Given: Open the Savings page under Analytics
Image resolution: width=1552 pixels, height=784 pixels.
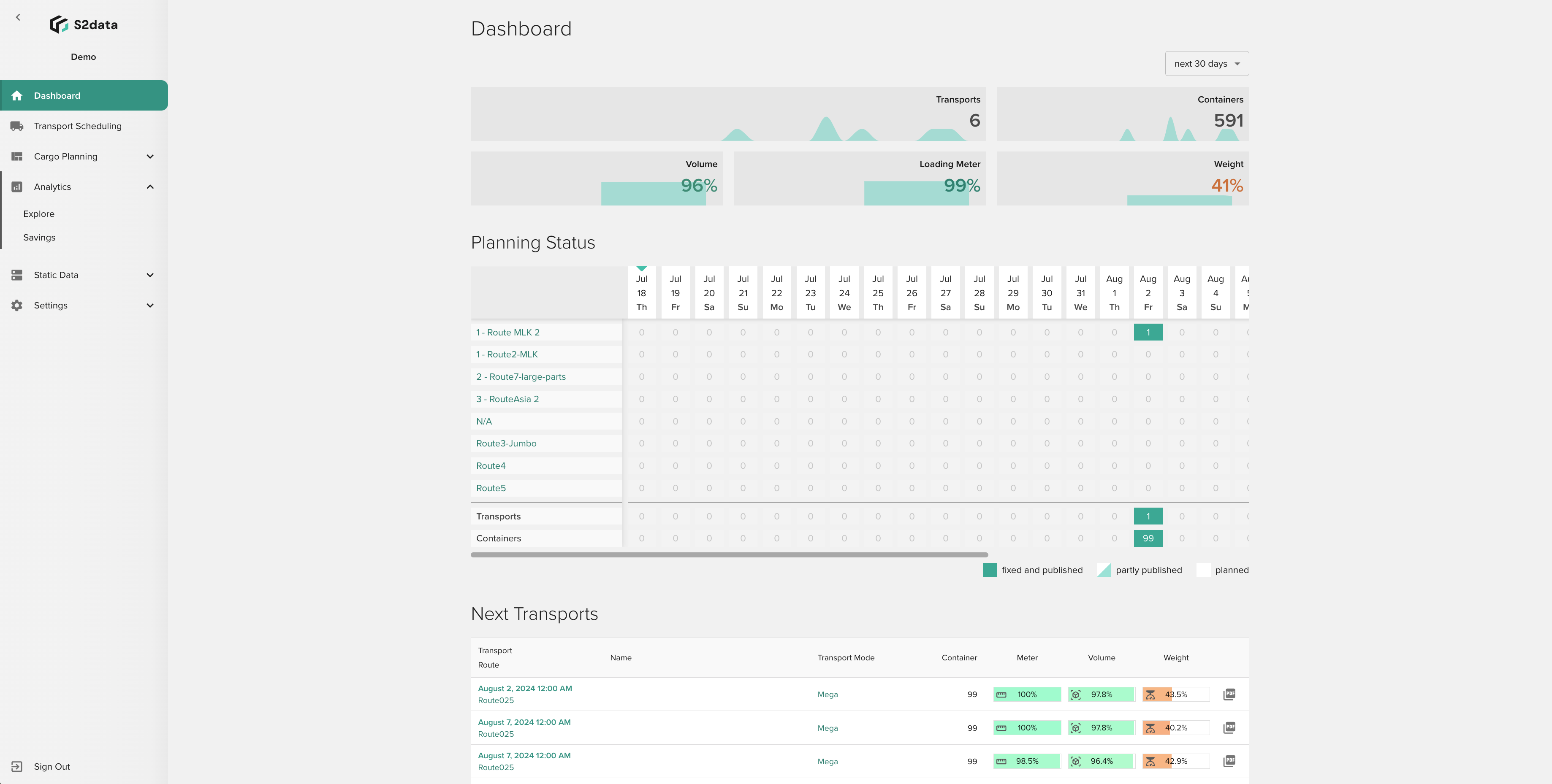Looking at the screenshot, I should 38,237.
